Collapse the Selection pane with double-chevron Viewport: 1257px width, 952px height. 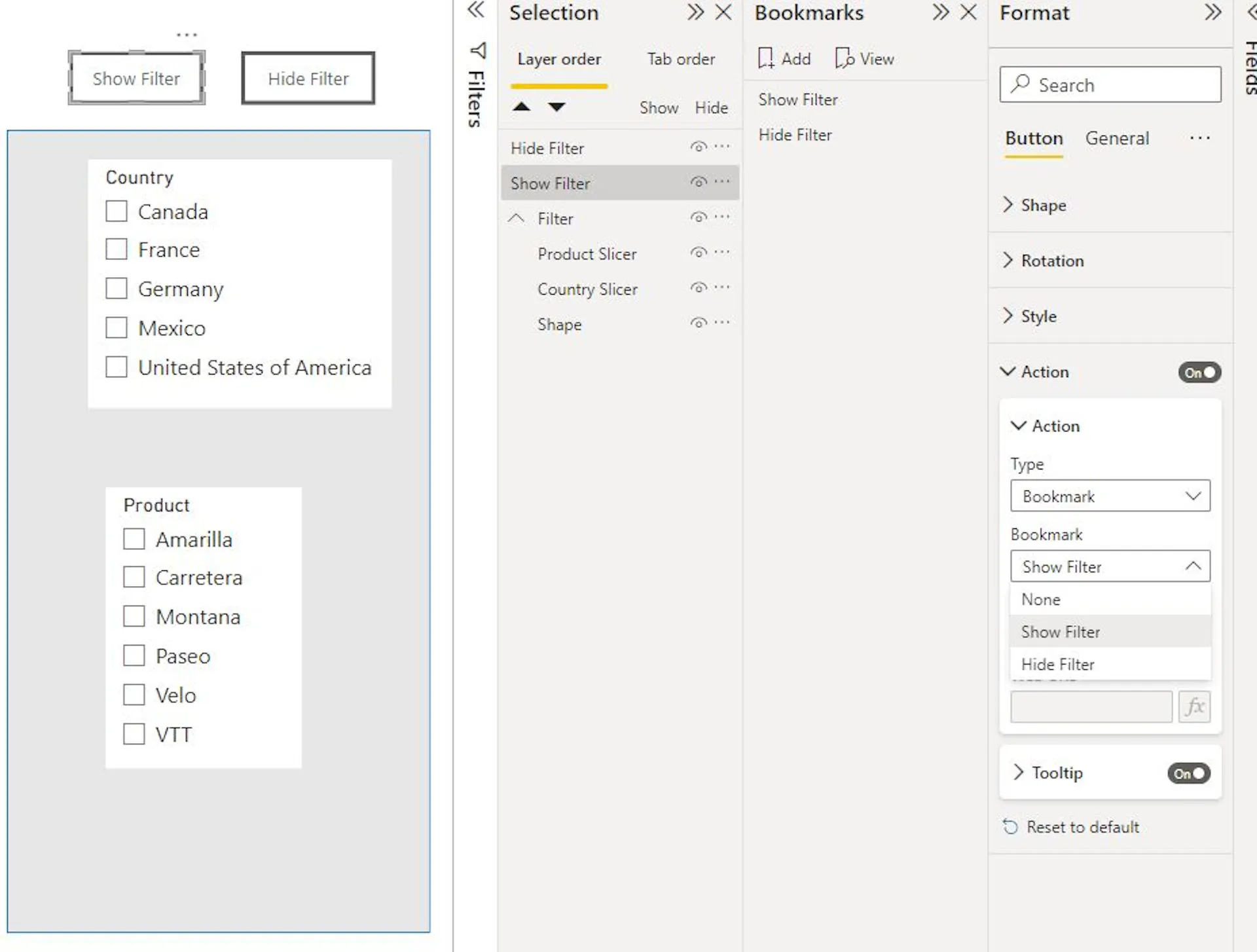[695, 12]
